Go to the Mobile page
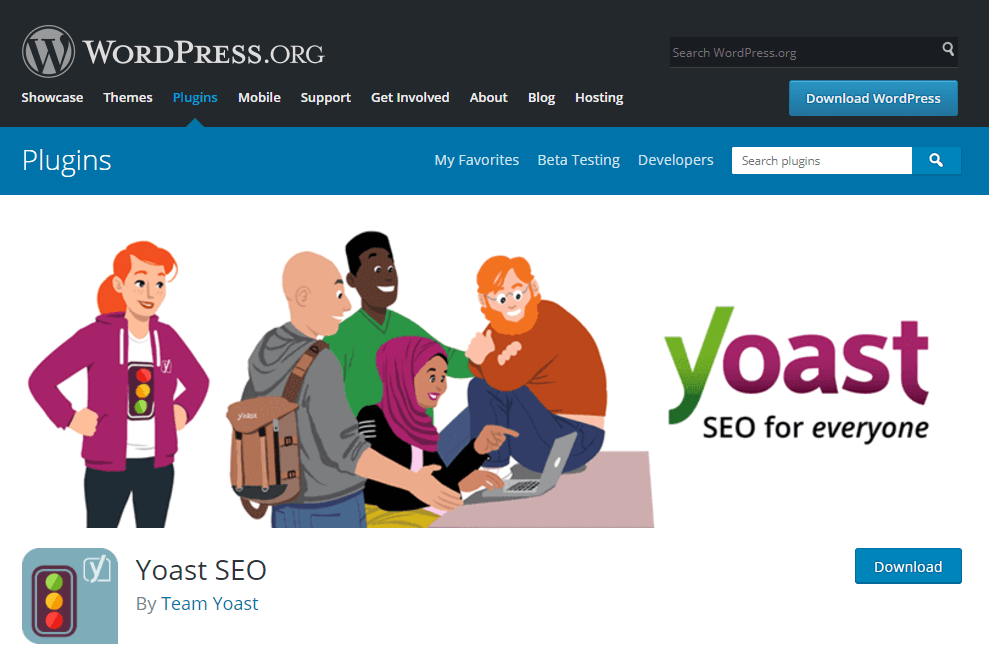The height and width of the screenshot is (666, 989). (259, 98)
